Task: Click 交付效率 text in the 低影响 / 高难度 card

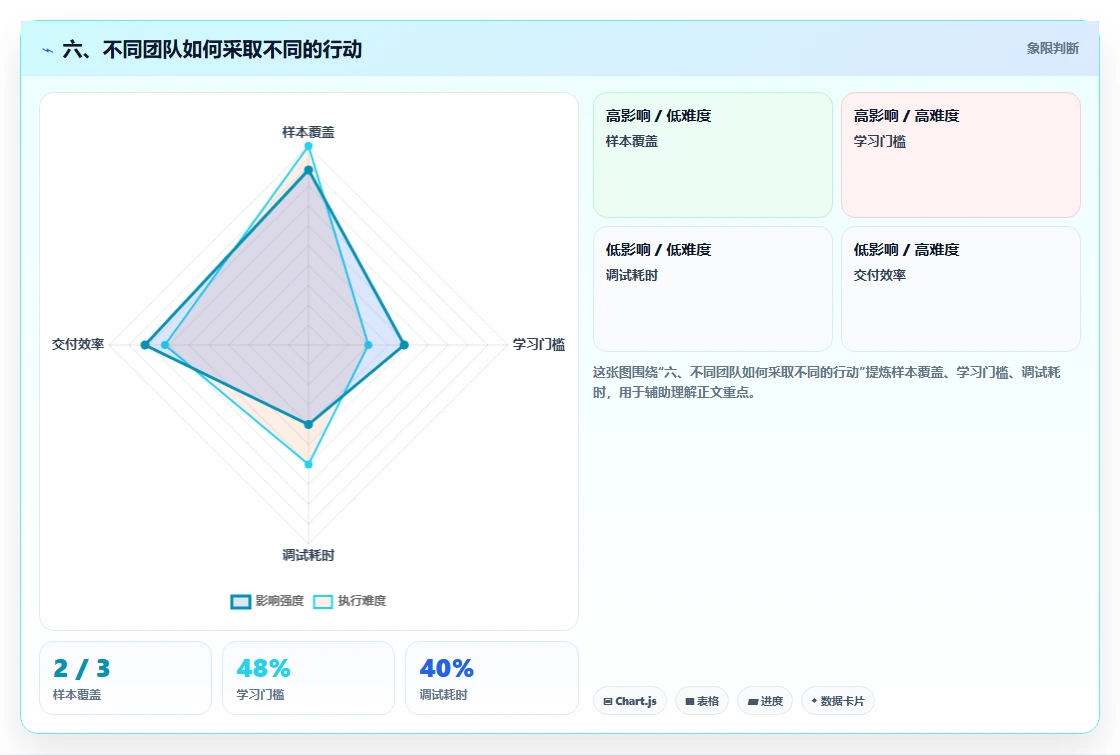Action: 880,275
